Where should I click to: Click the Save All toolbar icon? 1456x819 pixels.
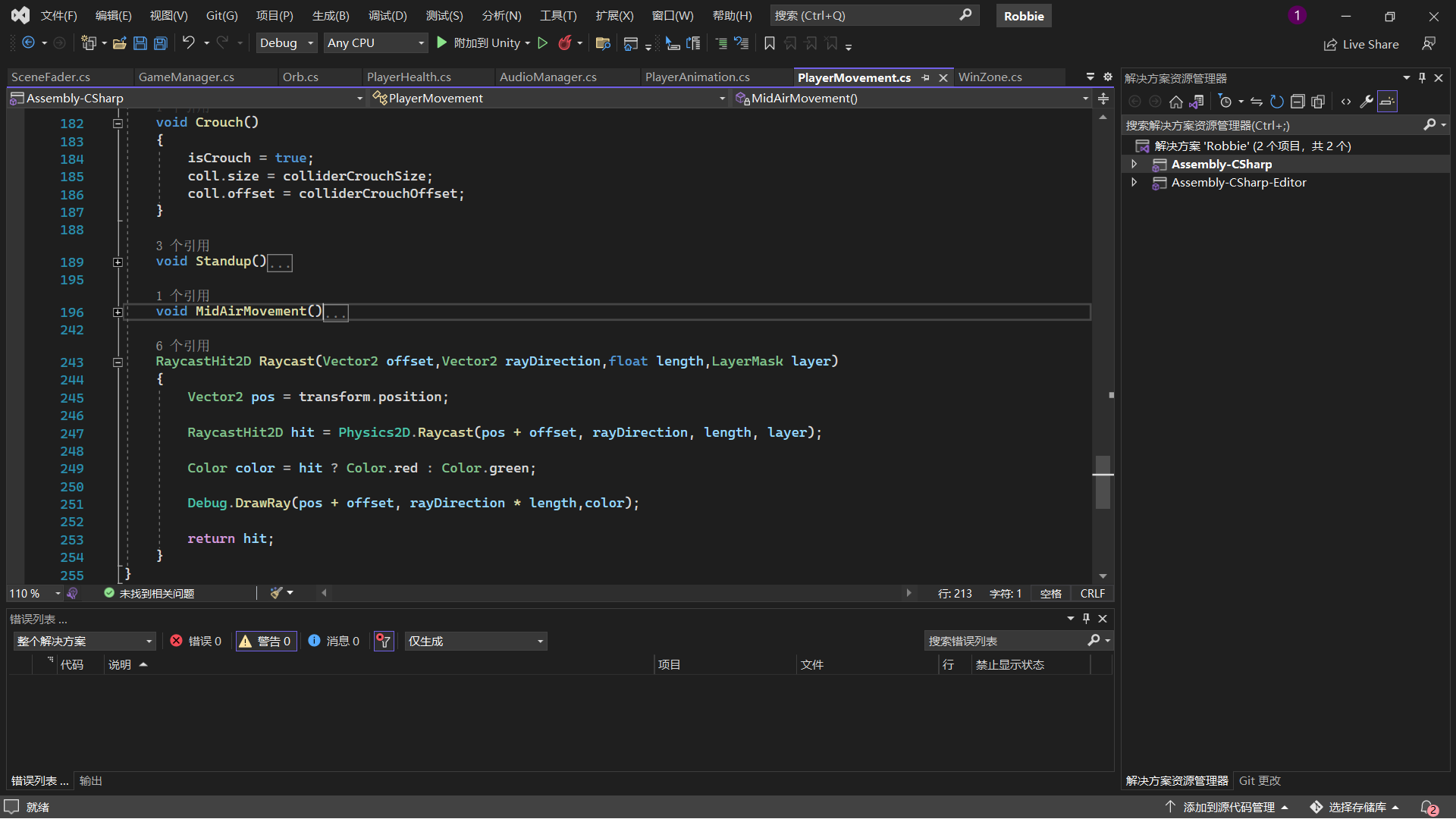160,43
